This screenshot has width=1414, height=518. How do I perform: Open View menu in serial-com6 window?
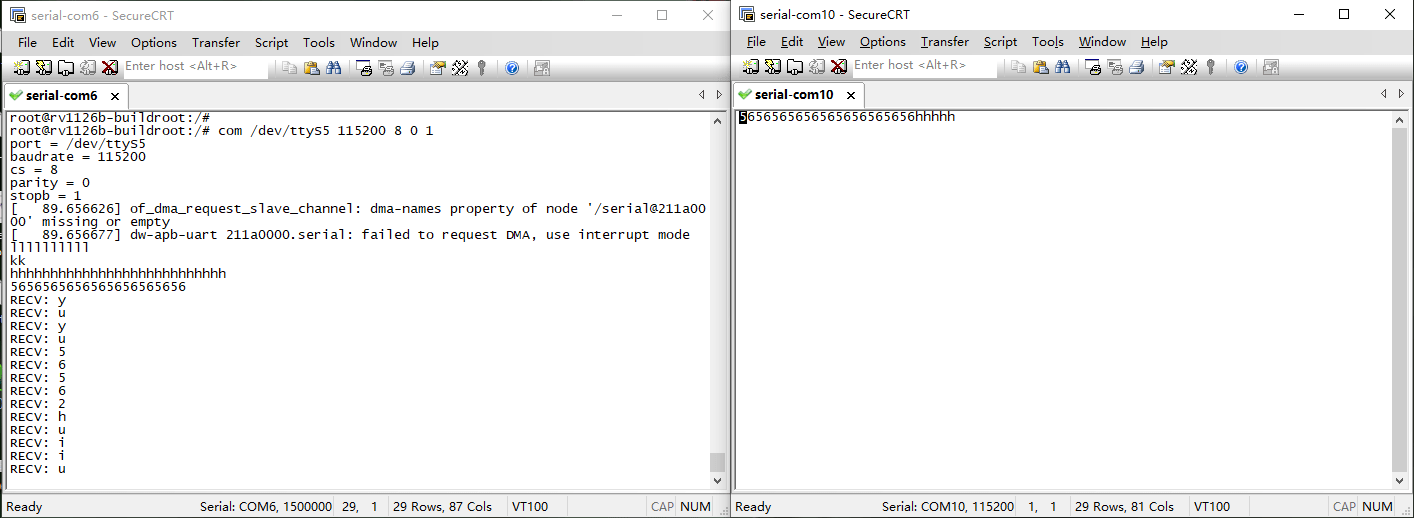tap(103, 42)
